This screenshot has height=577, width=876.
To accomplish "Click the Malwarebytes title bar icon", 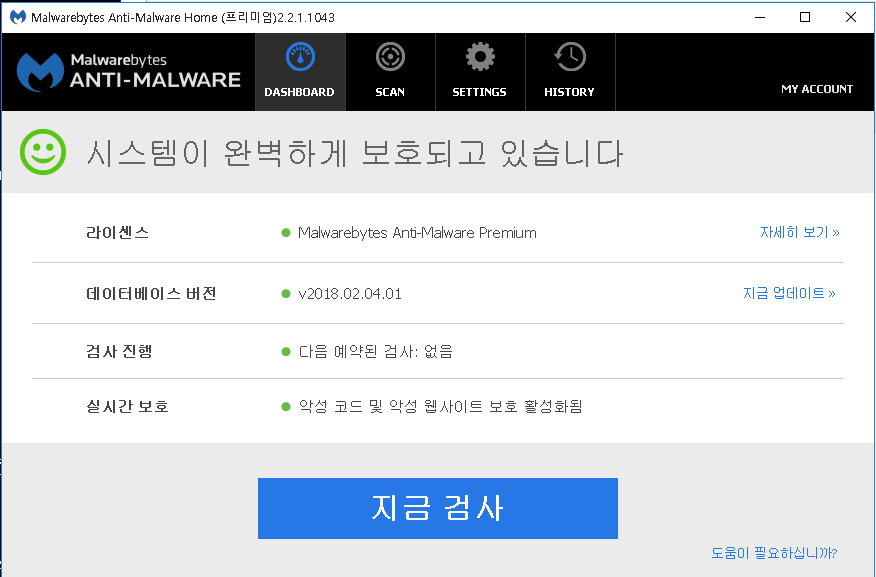I will [18, 17].
